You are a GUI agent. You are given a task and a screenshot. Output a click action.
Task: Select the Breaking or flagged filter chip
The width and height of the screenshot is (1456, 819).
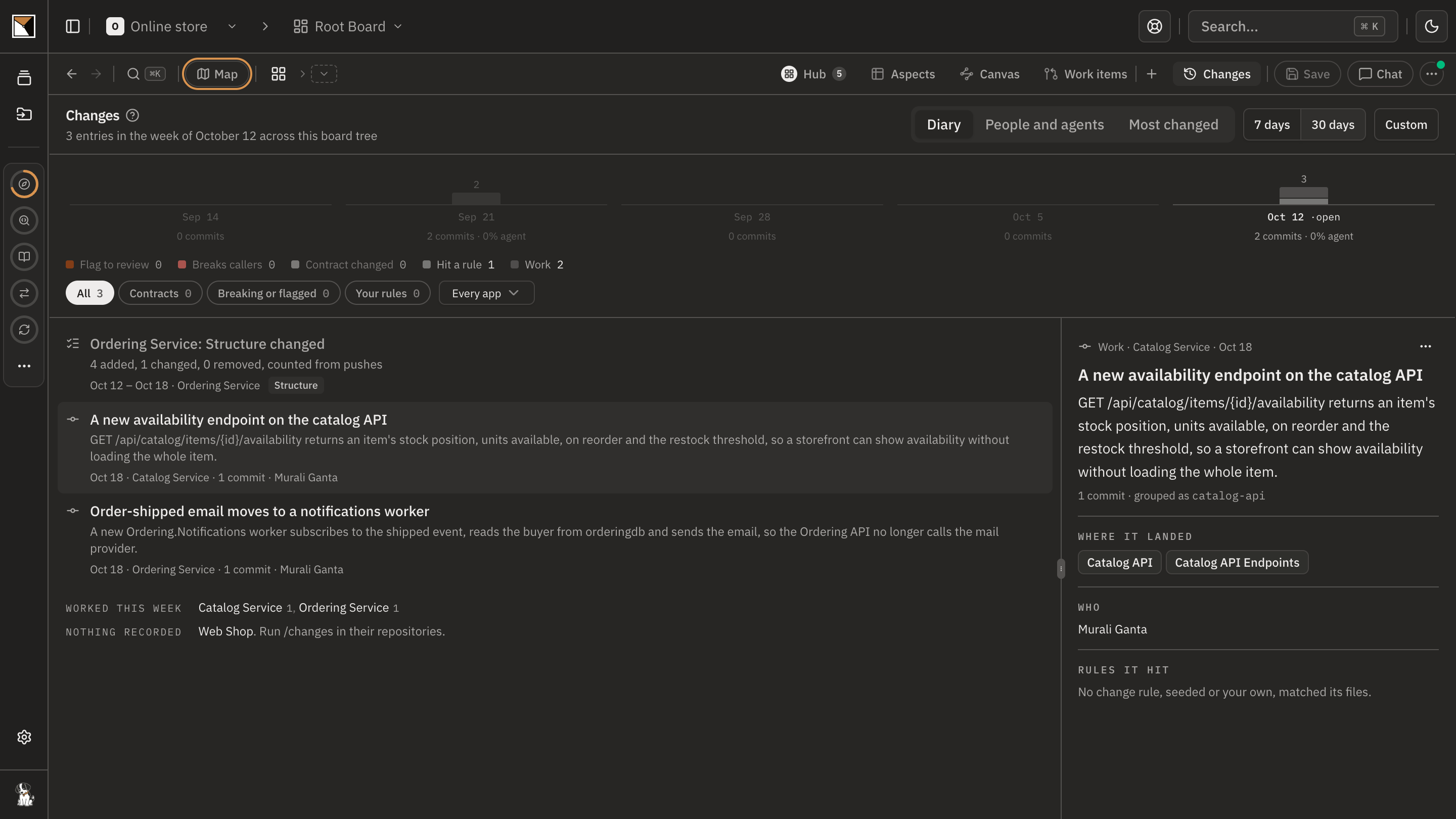pos(273,293)
